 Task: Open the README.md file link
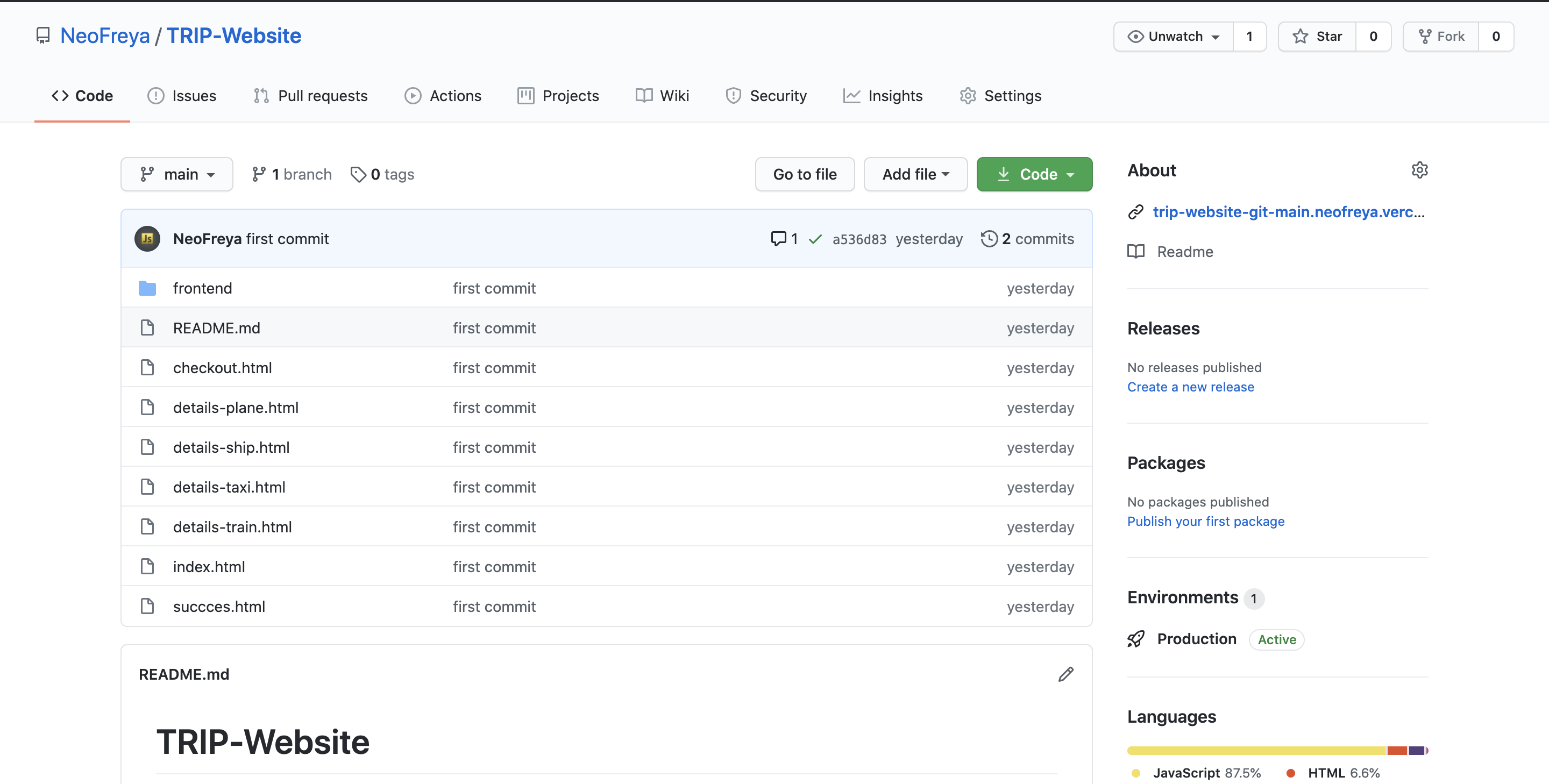point(216,328)
